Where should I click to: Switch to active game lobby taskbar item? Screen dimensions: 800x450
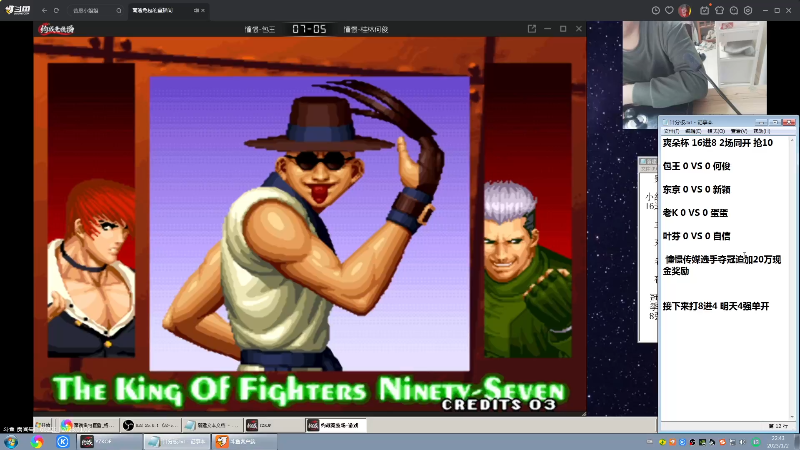tap(336, 425)
